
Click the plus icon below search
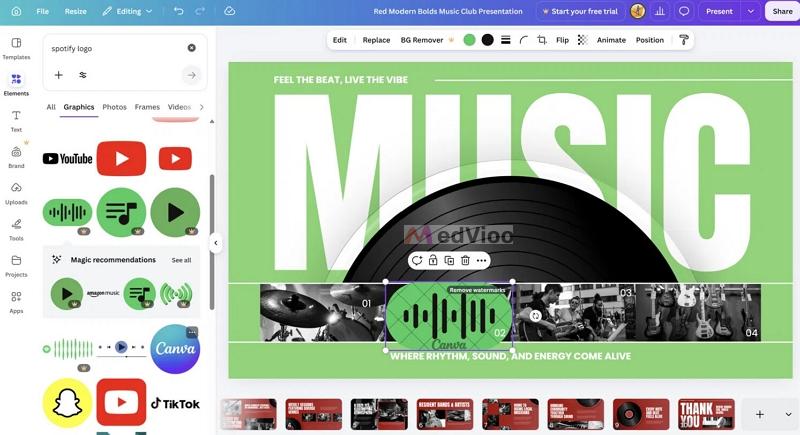[x=59, y=75]
